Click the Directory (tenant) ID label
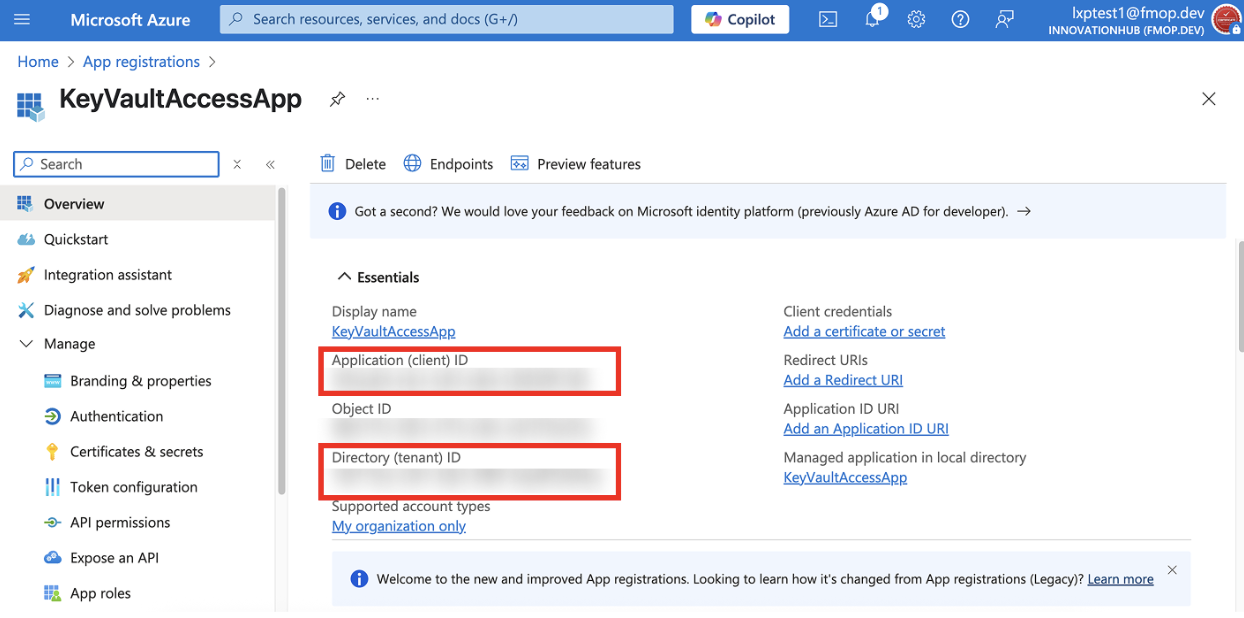 click(x=396, y=457)
